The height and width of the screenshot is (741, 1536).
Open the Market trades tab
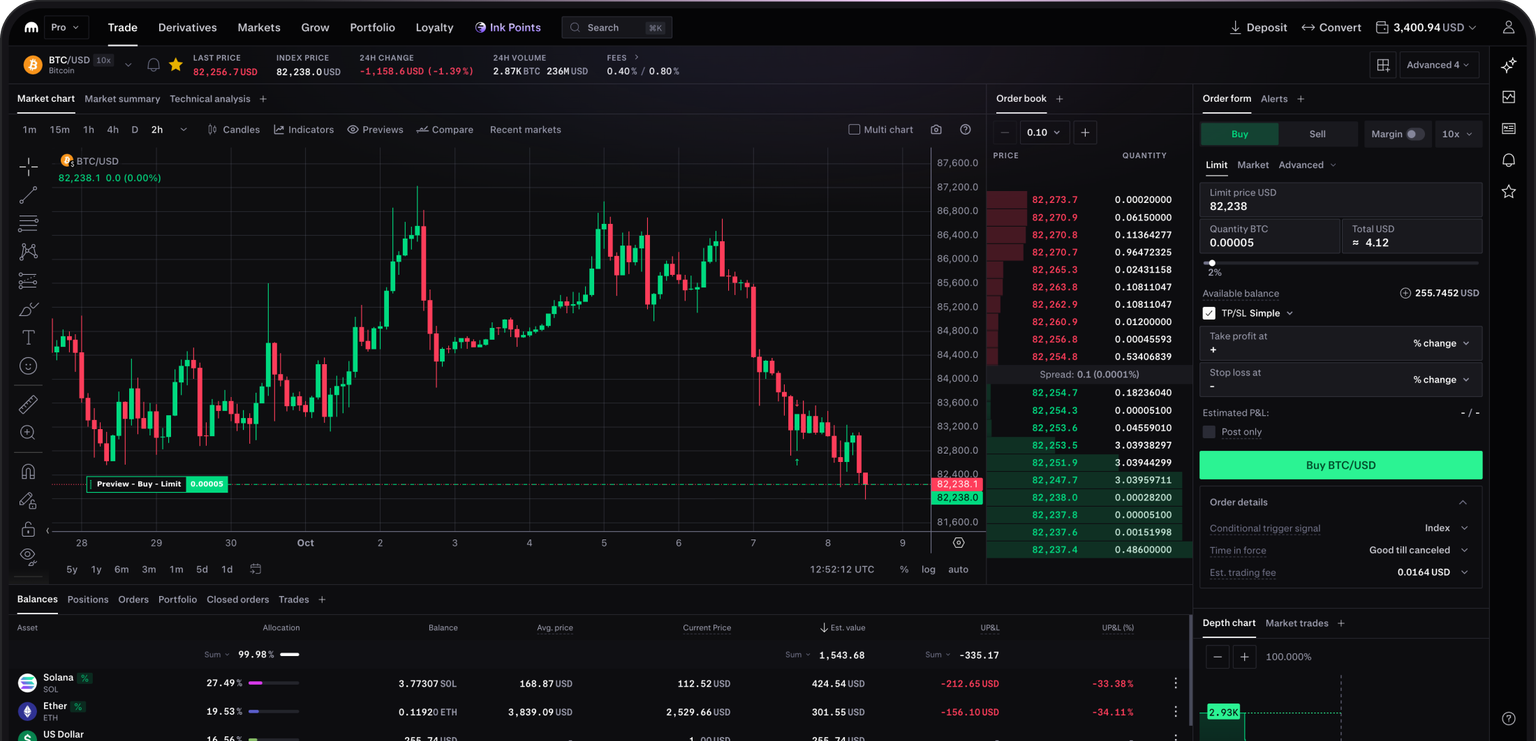coord(1297,623)
